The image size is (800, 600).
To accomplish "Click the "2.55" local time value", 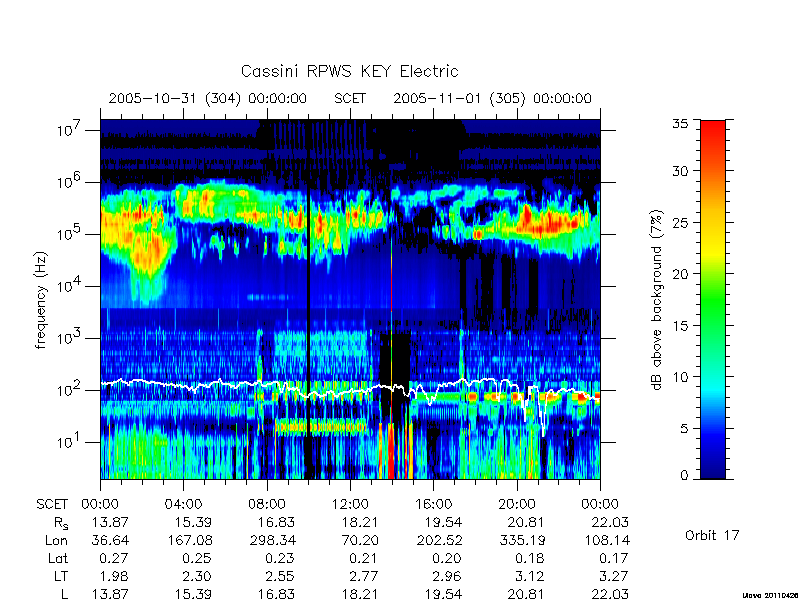I will tap(281, 576).
